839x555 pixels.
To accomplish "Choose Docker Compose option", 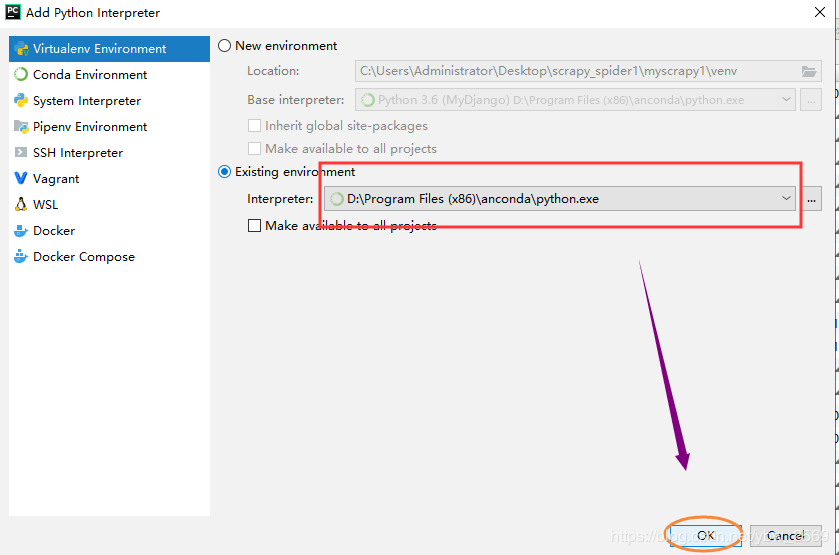I will tap(110, 256).
